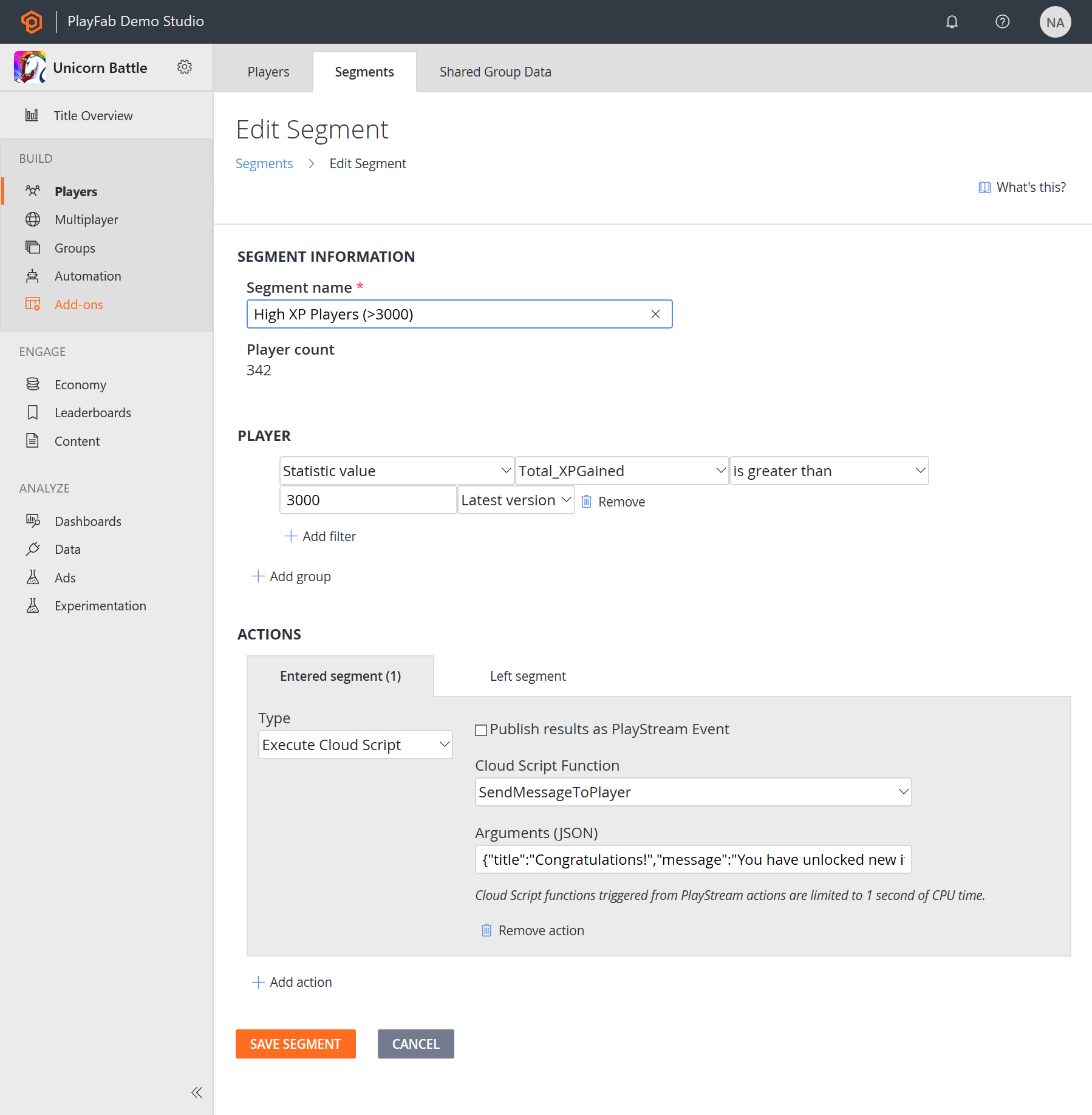Click the Remove action link text
This screenshot has height=1115, width=1092.
tap(541, 930)
